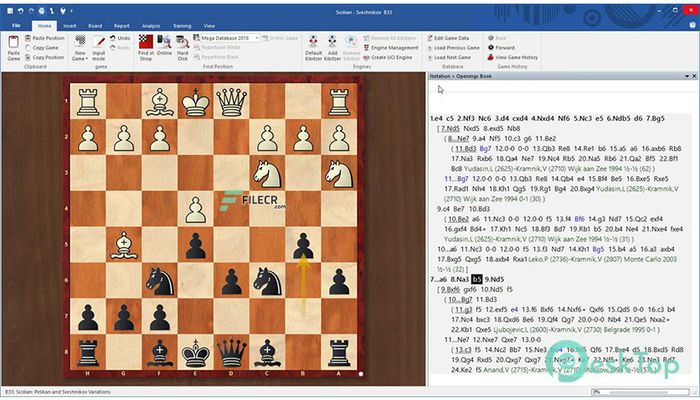The image size is (700, 400).
Task: Click Load Previous Game
Action: [x=453, y=48]
